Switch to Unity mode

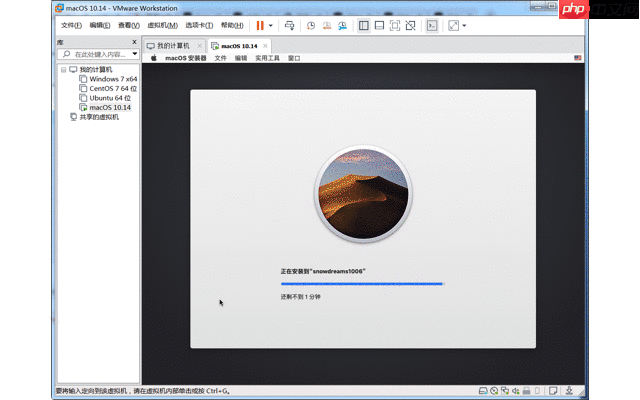click(x=410, y=26)
